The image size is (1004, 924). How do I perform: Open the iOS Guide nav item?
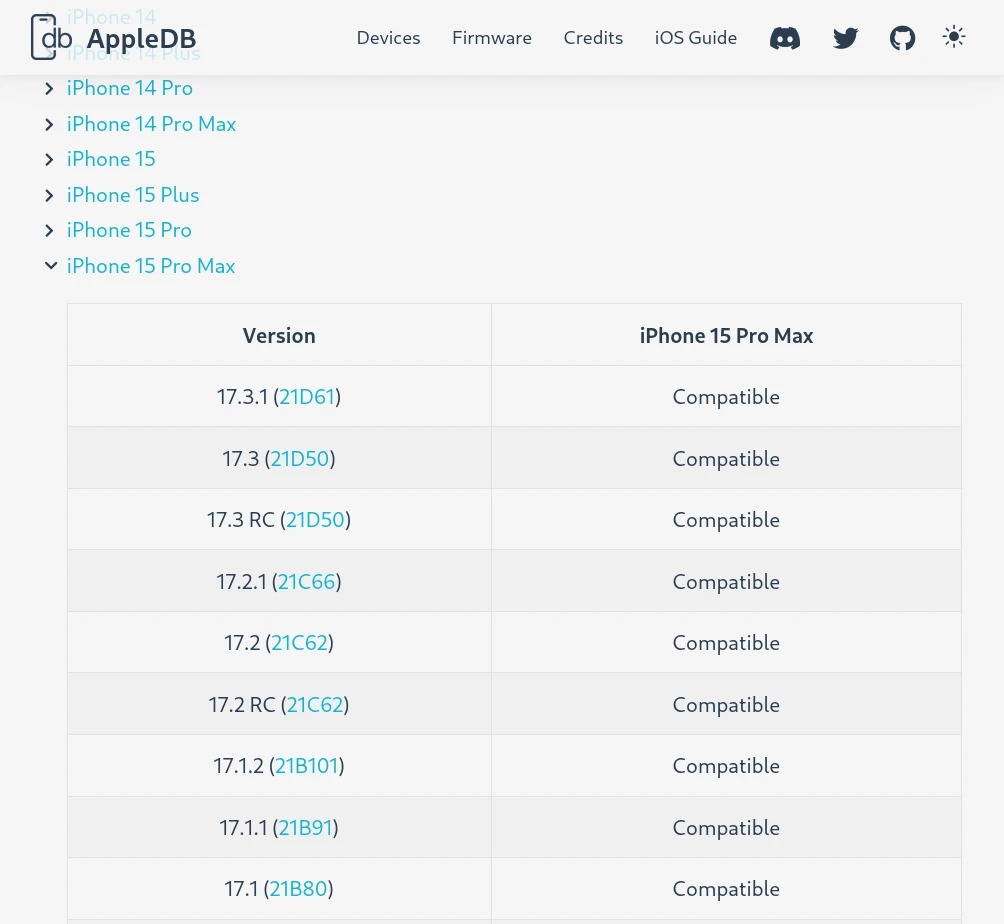point(696,38)
